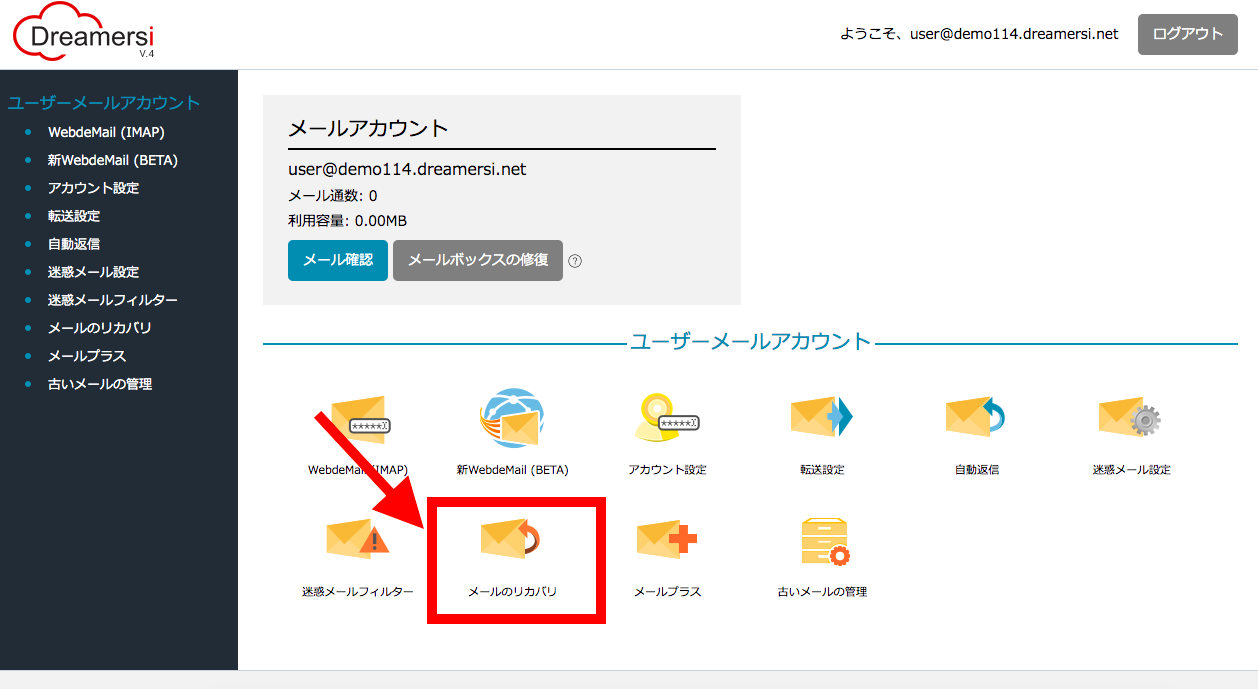The image size is (1258, 689).
Task: Open the 迷惑メールフィルター warning envelope icon
Action: point(358,540)
